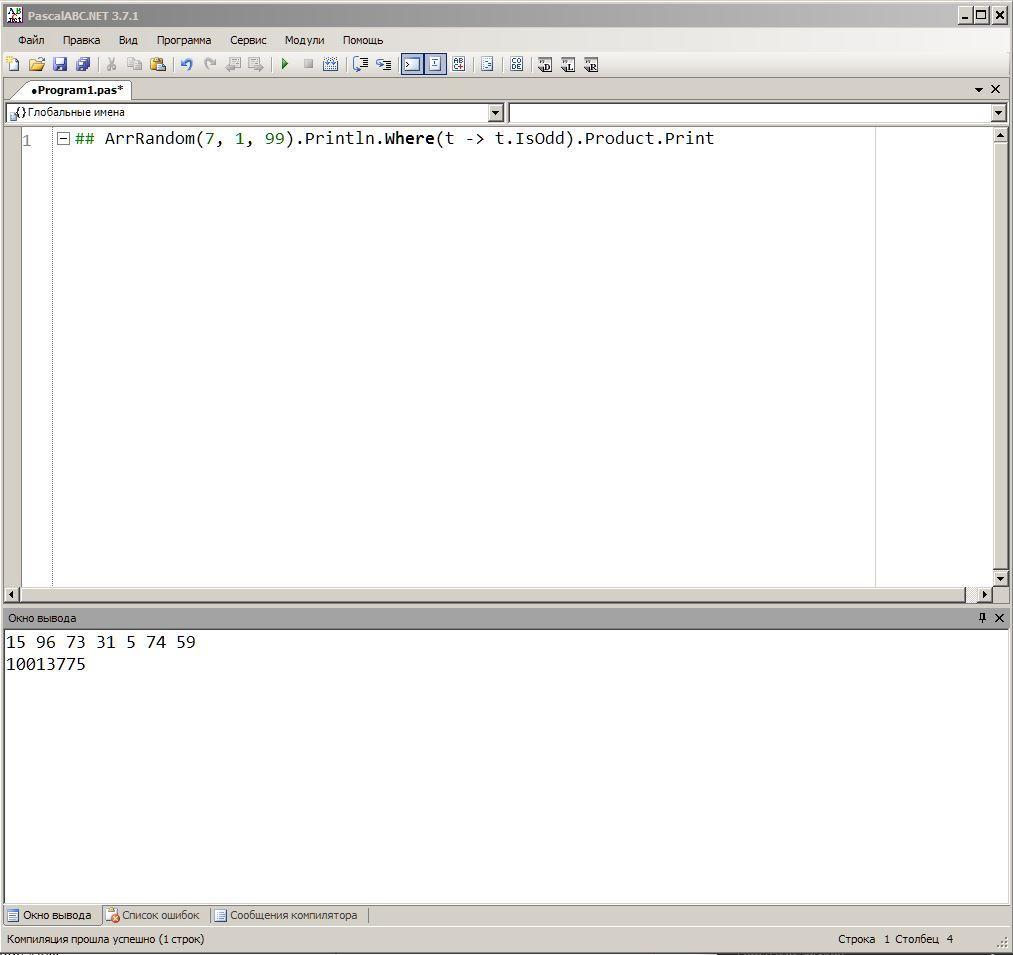Viewport: 1013px width, 955px height.
Task: Toggle the input panel toolbar button
Action: 435,64
